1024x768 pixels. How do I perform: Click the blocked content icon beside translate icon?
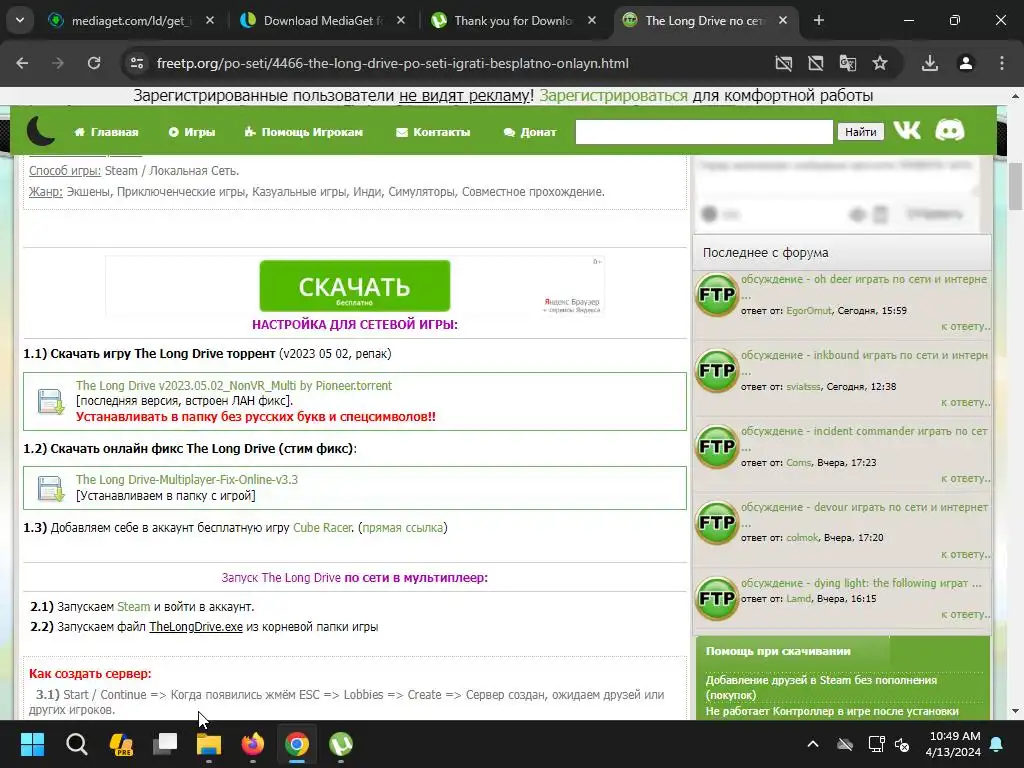click(x=816, y=63)
